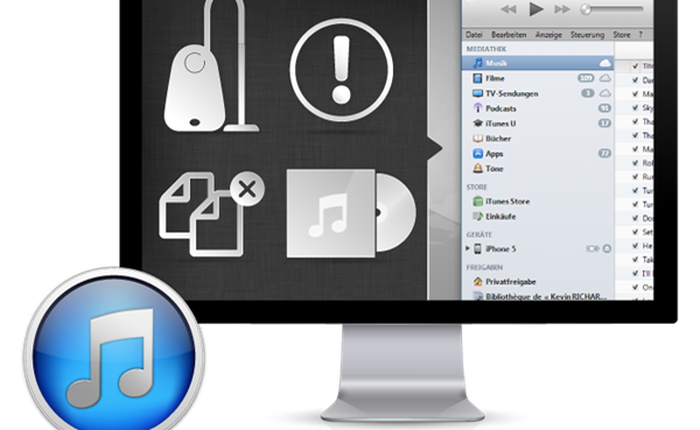The height and width of the screenshot is (430, 700).
Task: Uncheck the song row starting with Rol
Action: point(635,163)
